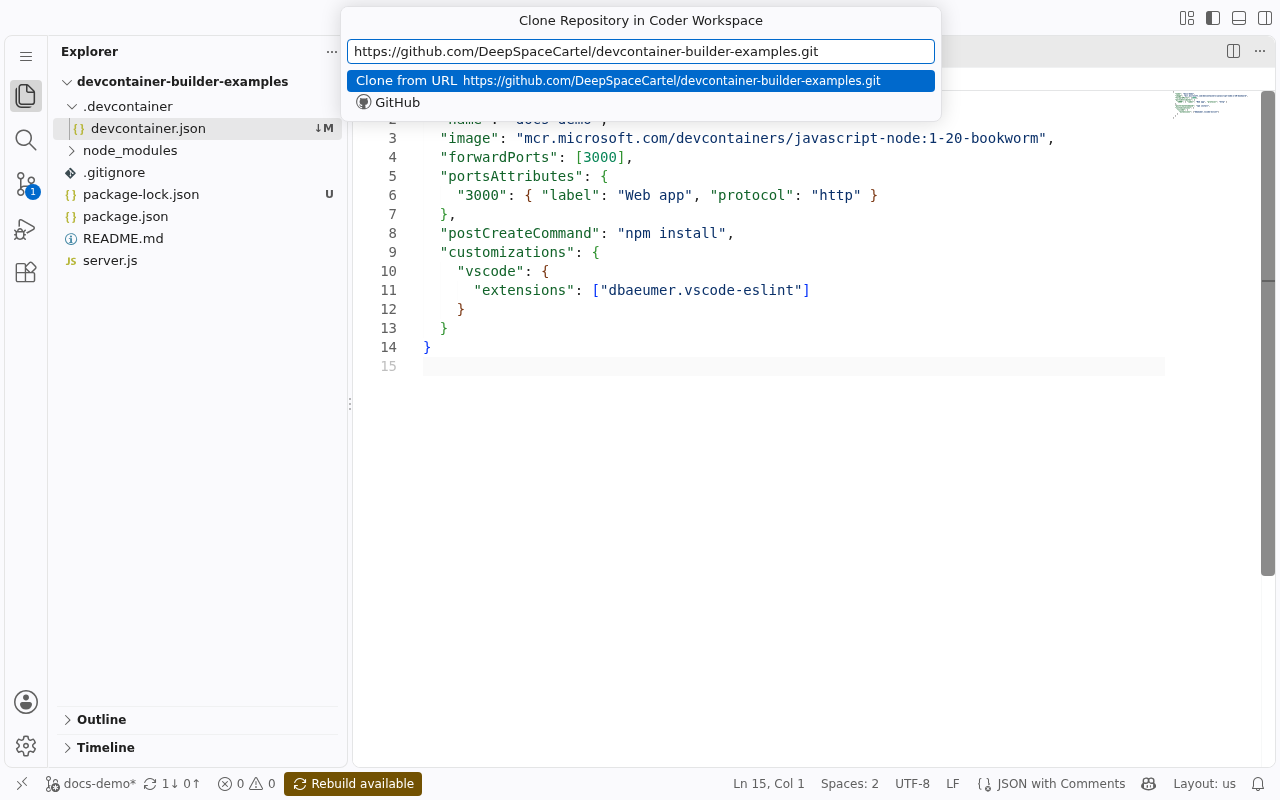Image resolution: width=1280 pixels, height=800 pixels.
Task: Toggle the bottom panel visibility
Action: click(x=1239, y=18)
